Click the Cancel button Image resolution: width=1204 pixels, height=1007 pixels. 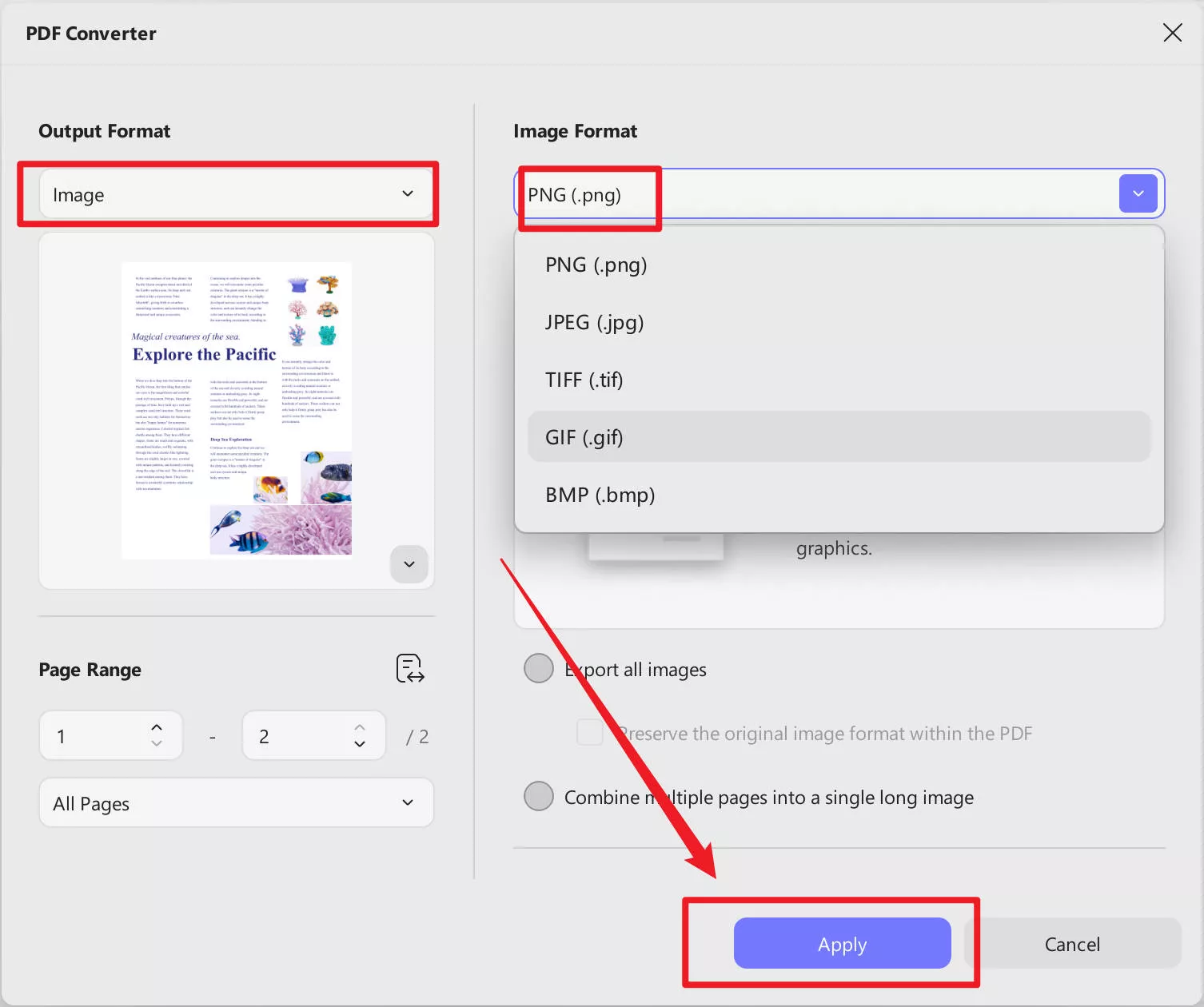[x=1072, y=943]
